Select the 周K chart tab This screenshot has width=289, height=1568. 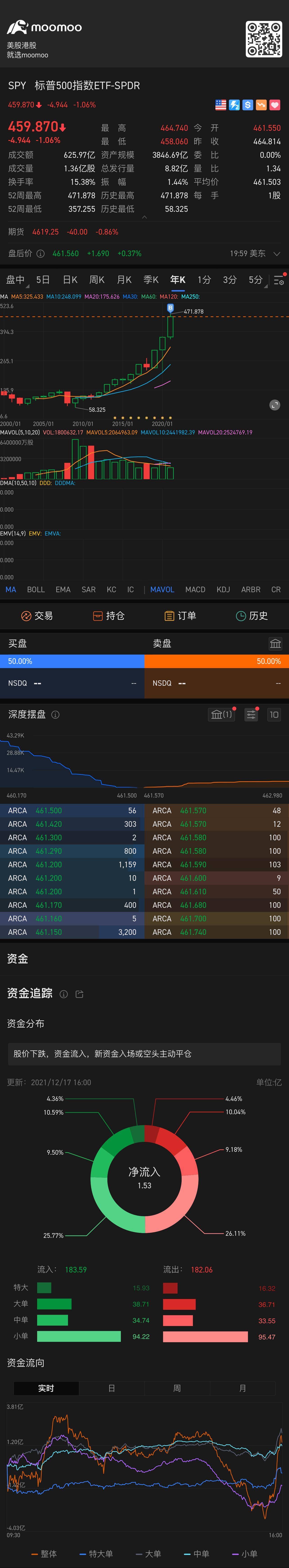(x=97, y=280)
